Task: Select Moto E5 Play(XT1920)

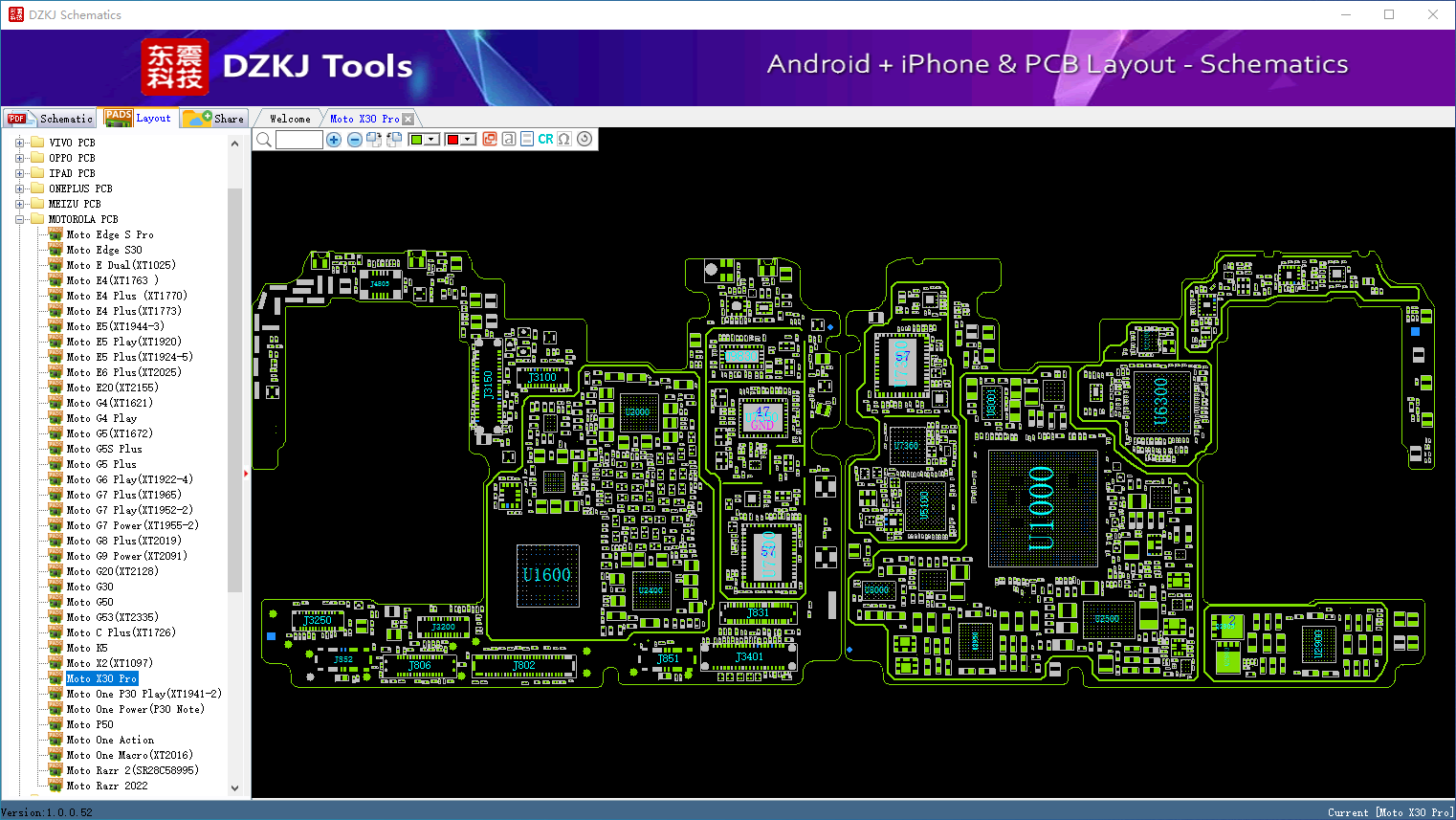Action: coord(123,342)
